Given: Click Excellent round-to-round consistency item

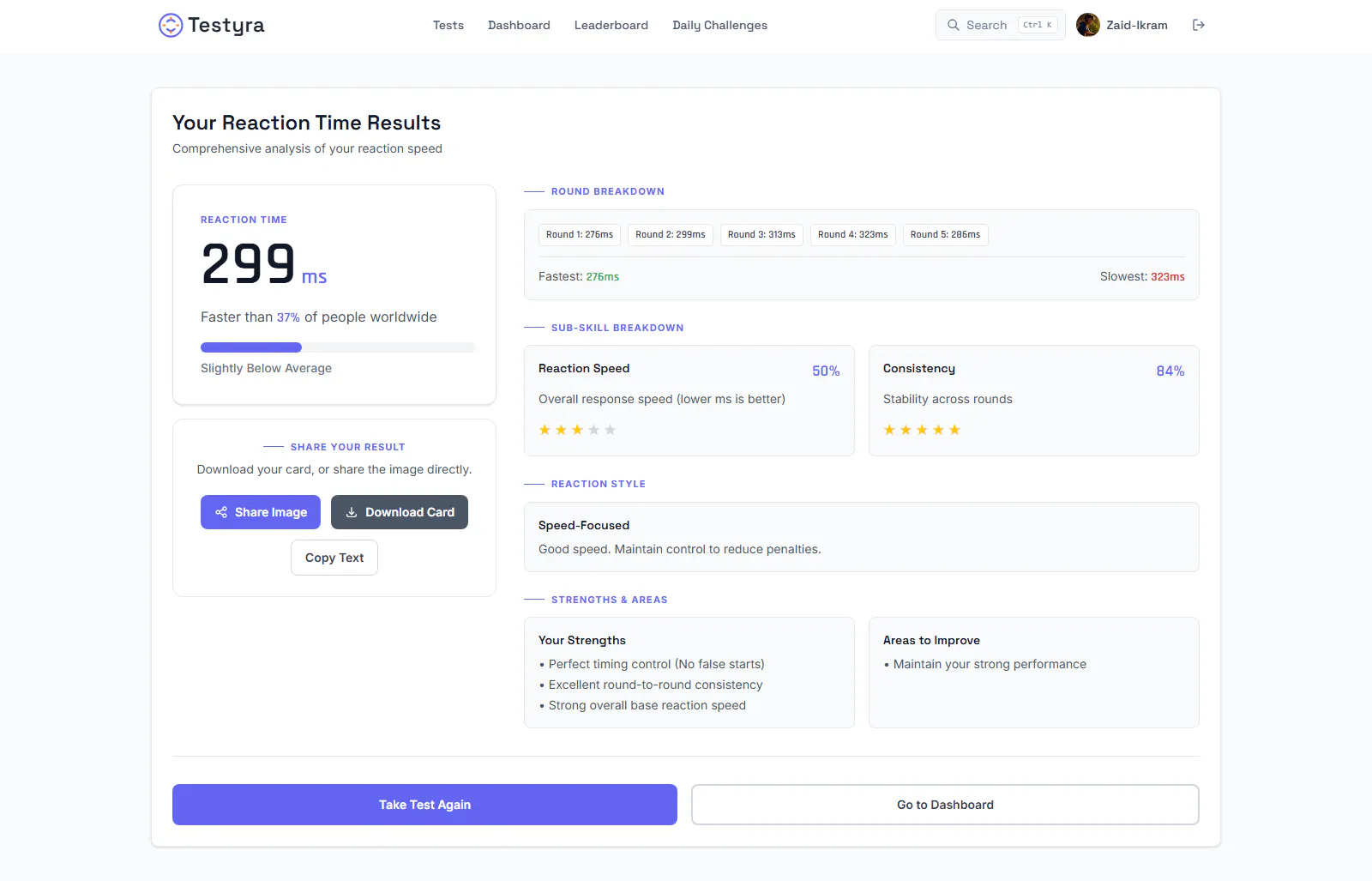Looking at the screenshot, I should pyautogui.click(x=655, y=685).
